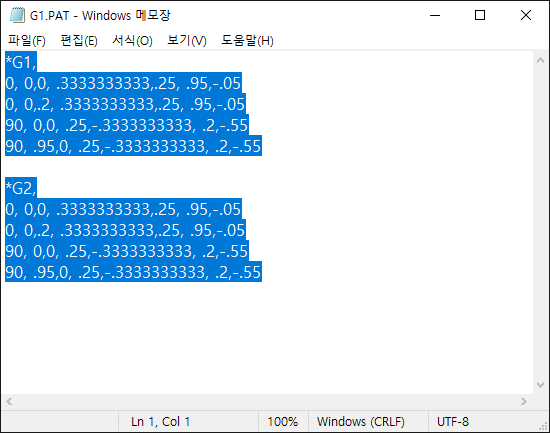Click the vertical scrollbar up arrow

coord(541,60)
